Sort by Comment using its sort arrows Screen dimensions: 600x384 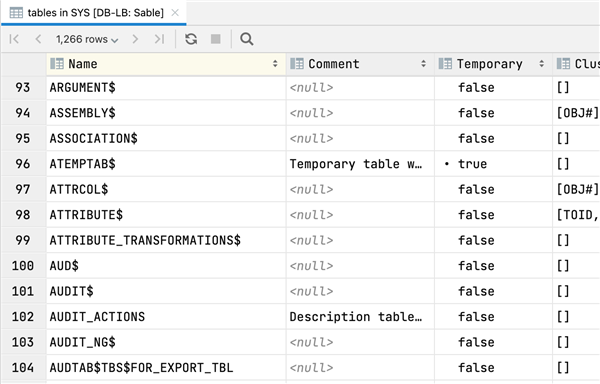point(424,64)
